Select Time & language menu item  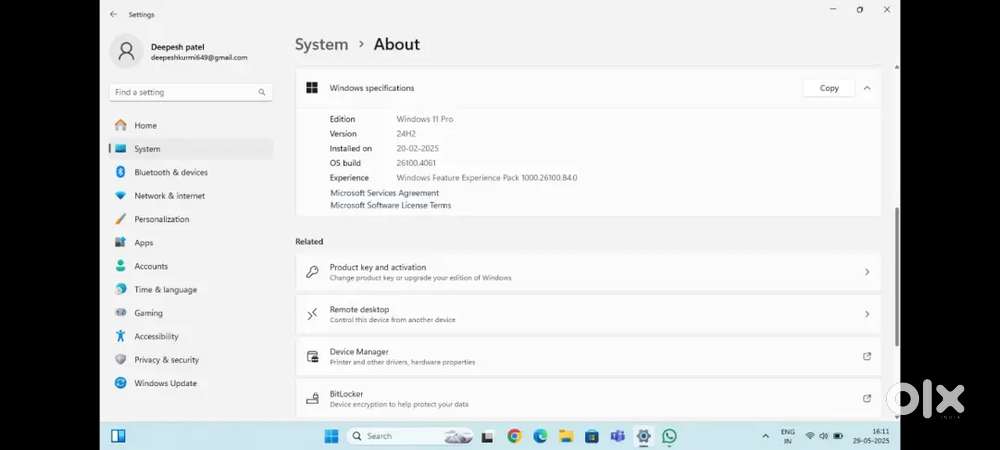[165, 290]
